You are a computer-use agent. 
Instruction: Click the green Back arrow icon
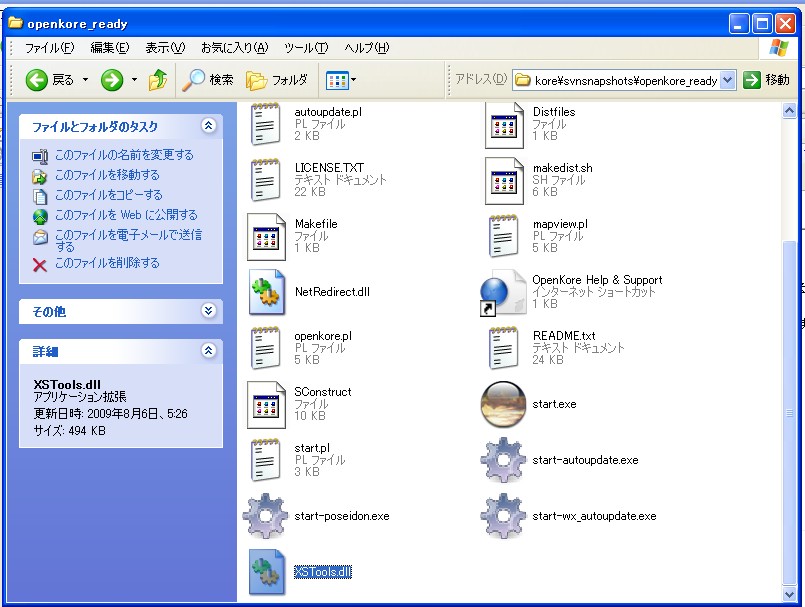pos(36,80)
